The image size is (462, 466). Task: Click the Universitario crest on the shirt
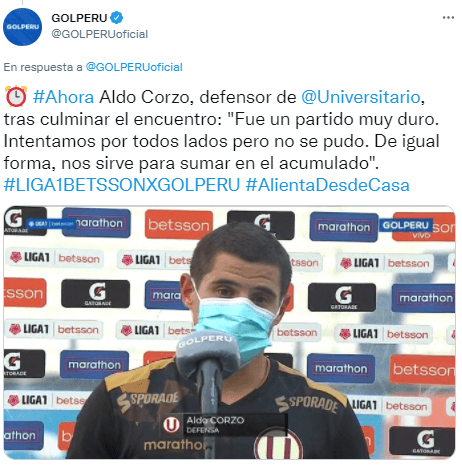click(x=279, y=446)
